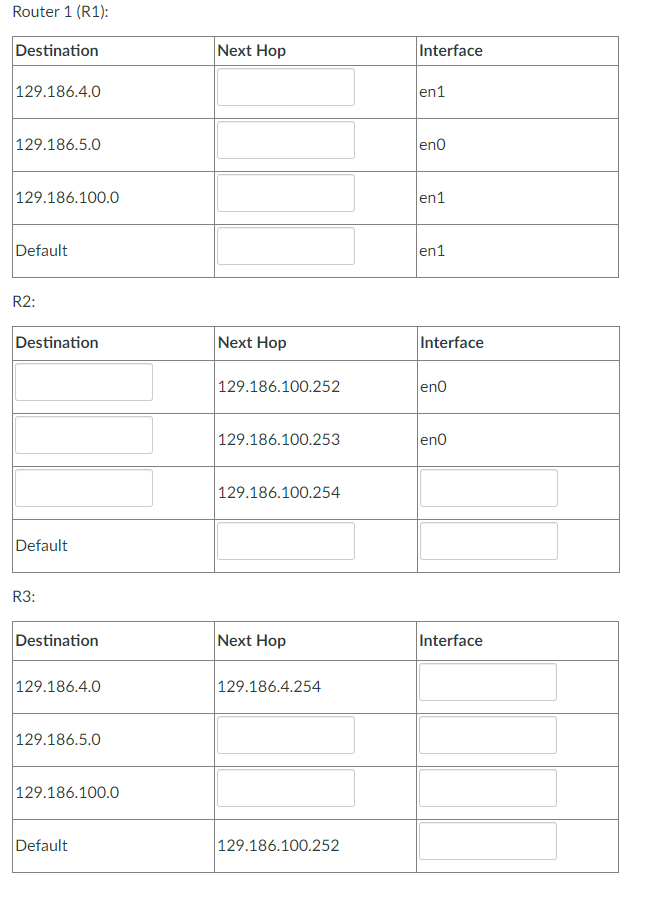Click the Interface field beside next hop 129.186.100.254

487,488
